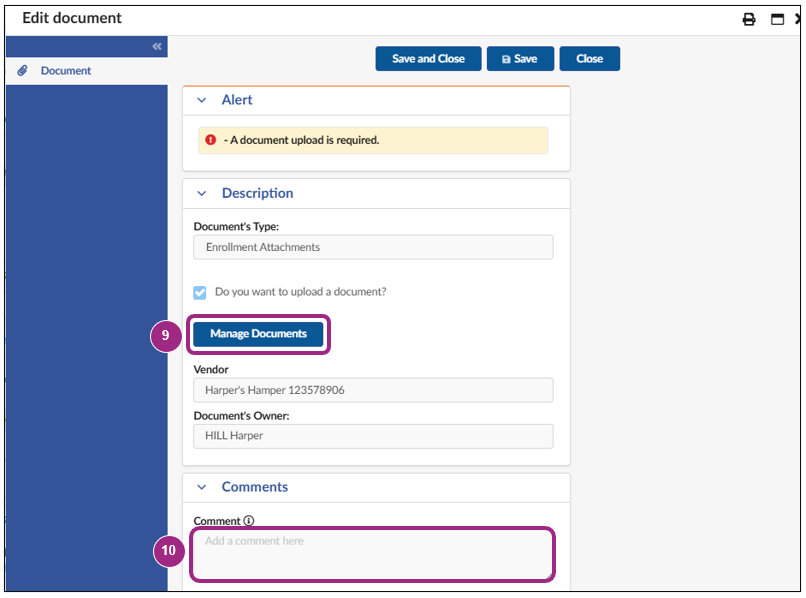The height and width of the screenshot is (598, 806).
Task: Click the red error icon in the alert banner
Action: 210,140
